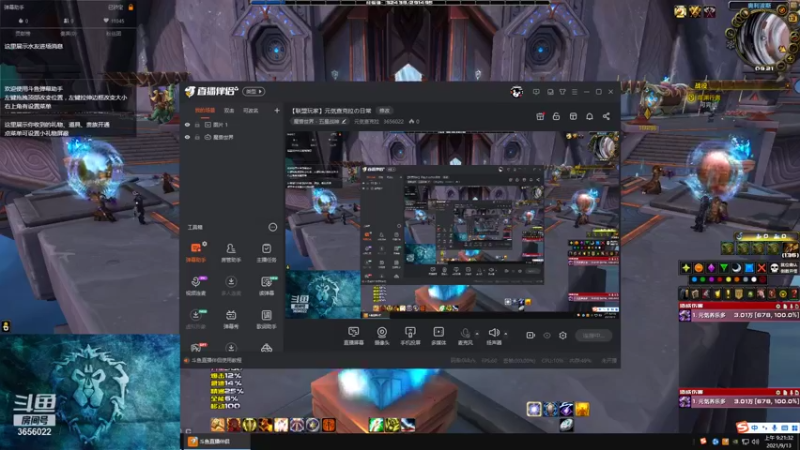Select the yellow star raid marker
Image resolution: width=800 pixels, height=450 pixels.
click(x=686, y=268)
